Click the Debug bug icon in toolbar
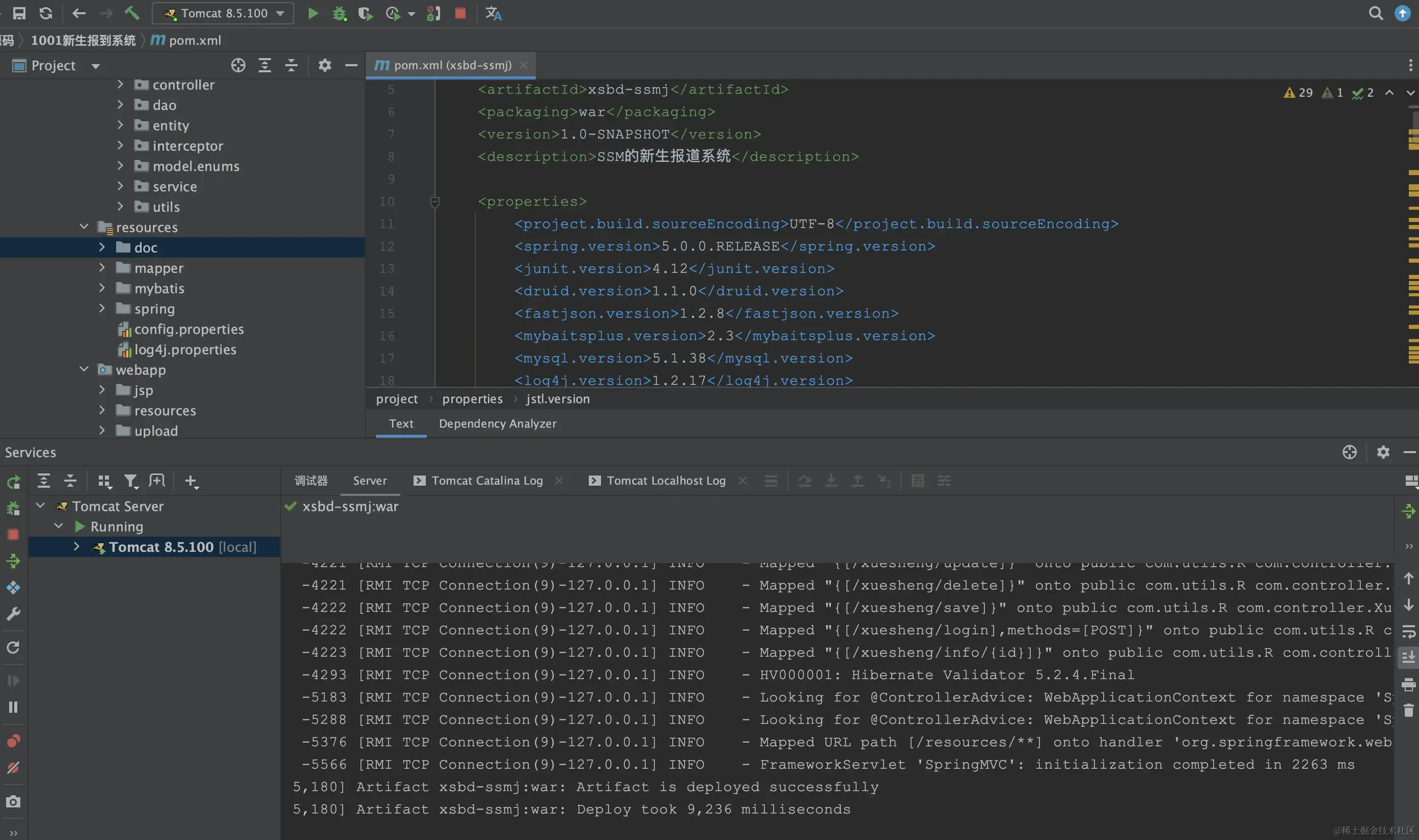 [x=339, y=13]
